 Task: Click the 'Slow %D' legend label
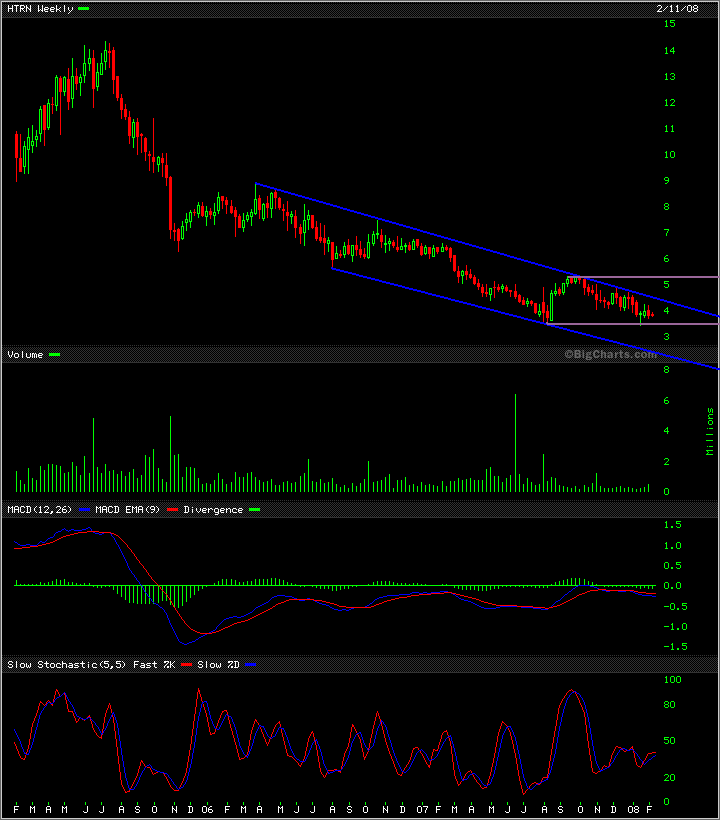click(218, 664)
